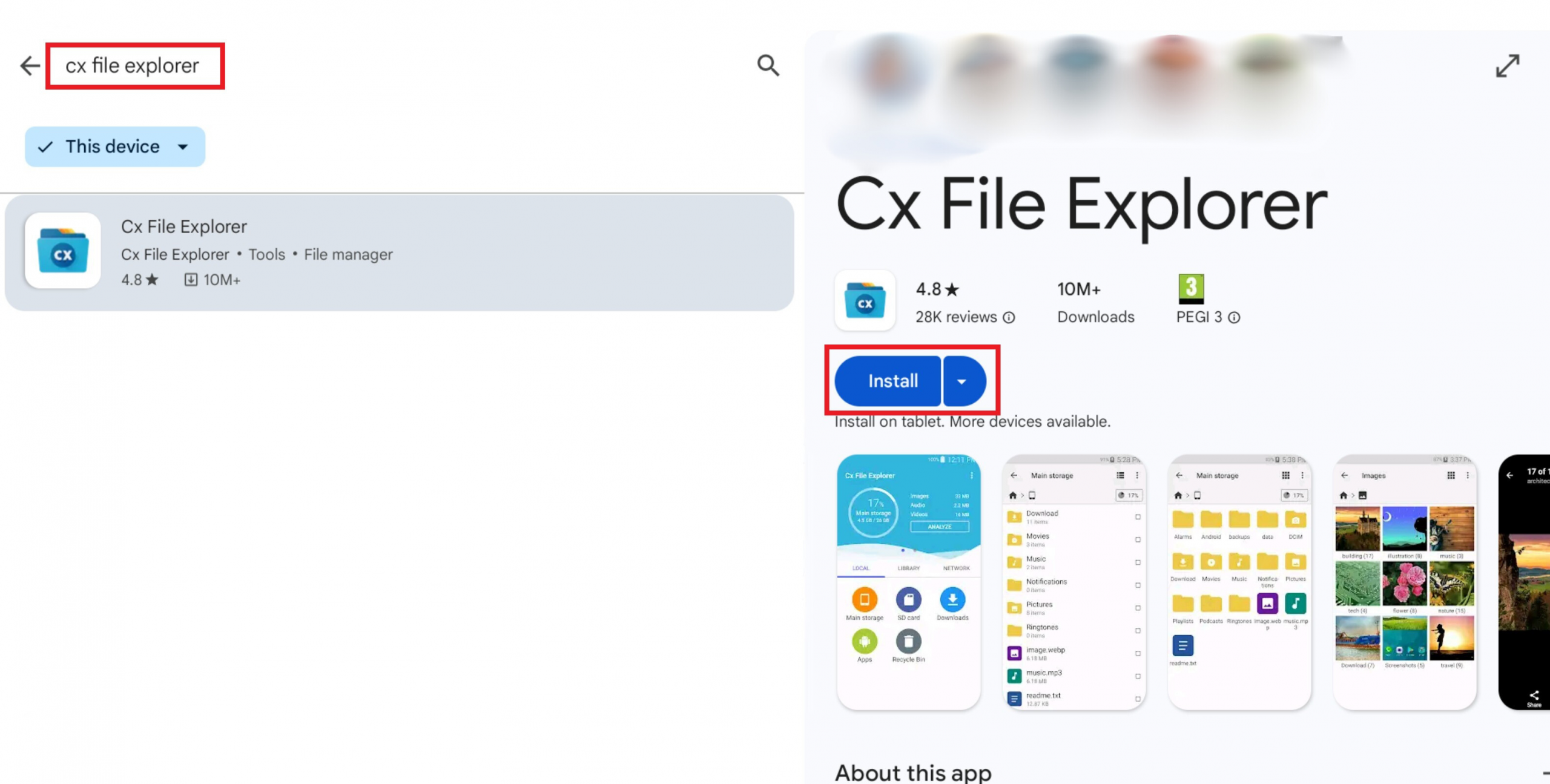Open the partially visible fifth dark screenshot
1550x784 pixels.
click(x=1524, y=582)
